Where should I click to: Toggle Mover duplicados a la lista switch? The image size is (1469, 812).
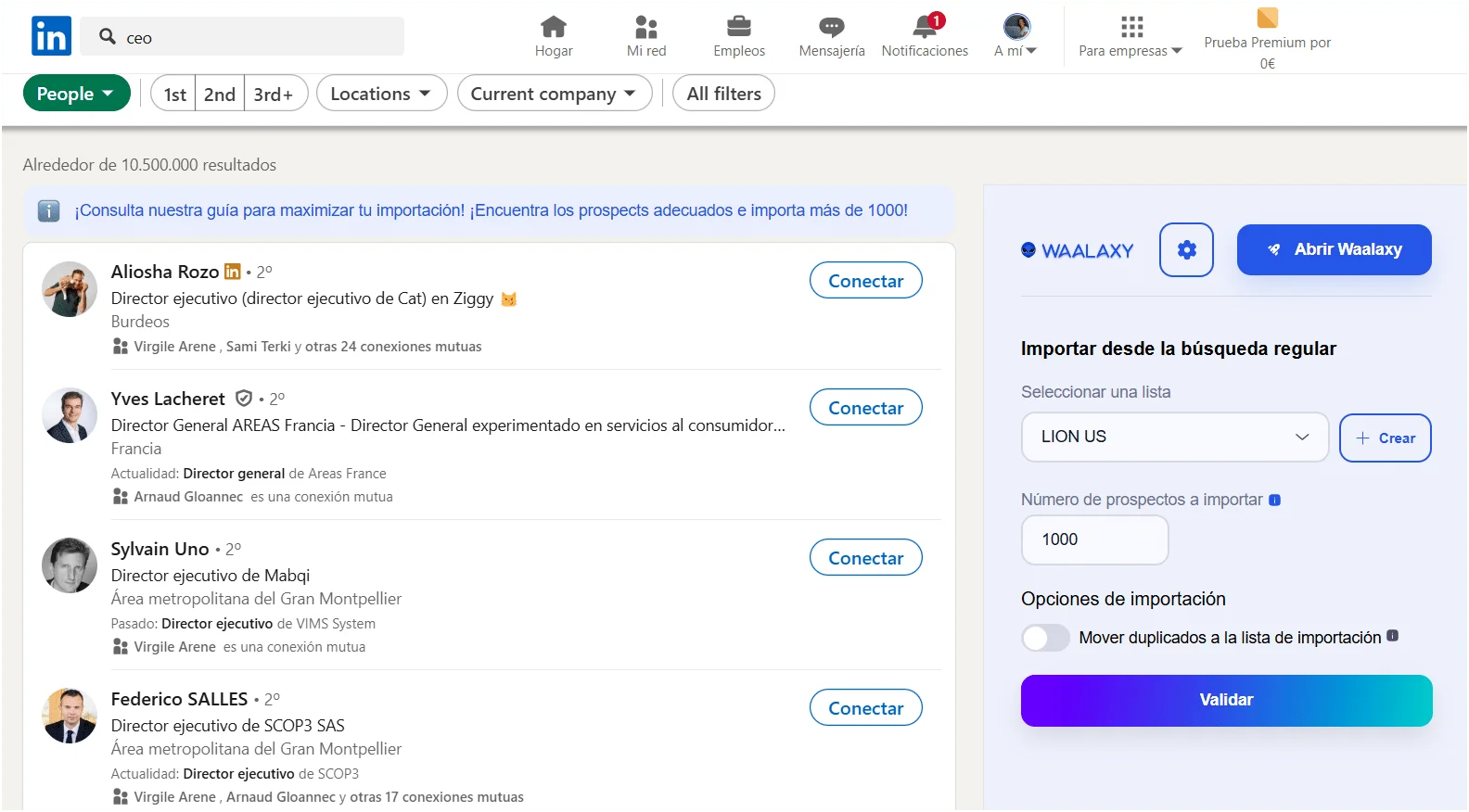[1045, 638]
